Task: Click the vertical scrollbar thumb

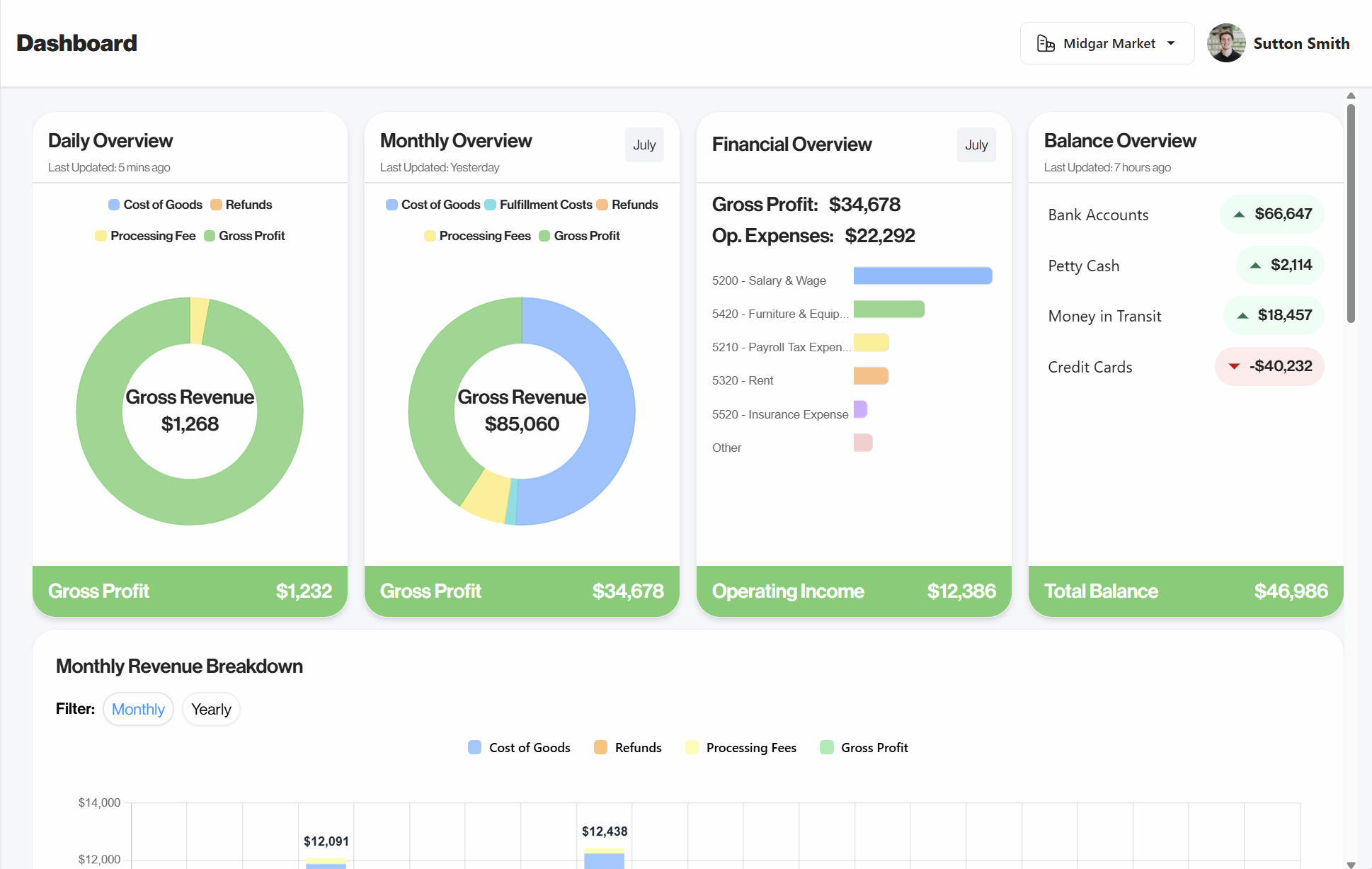Action: (x=1351, y=213)
